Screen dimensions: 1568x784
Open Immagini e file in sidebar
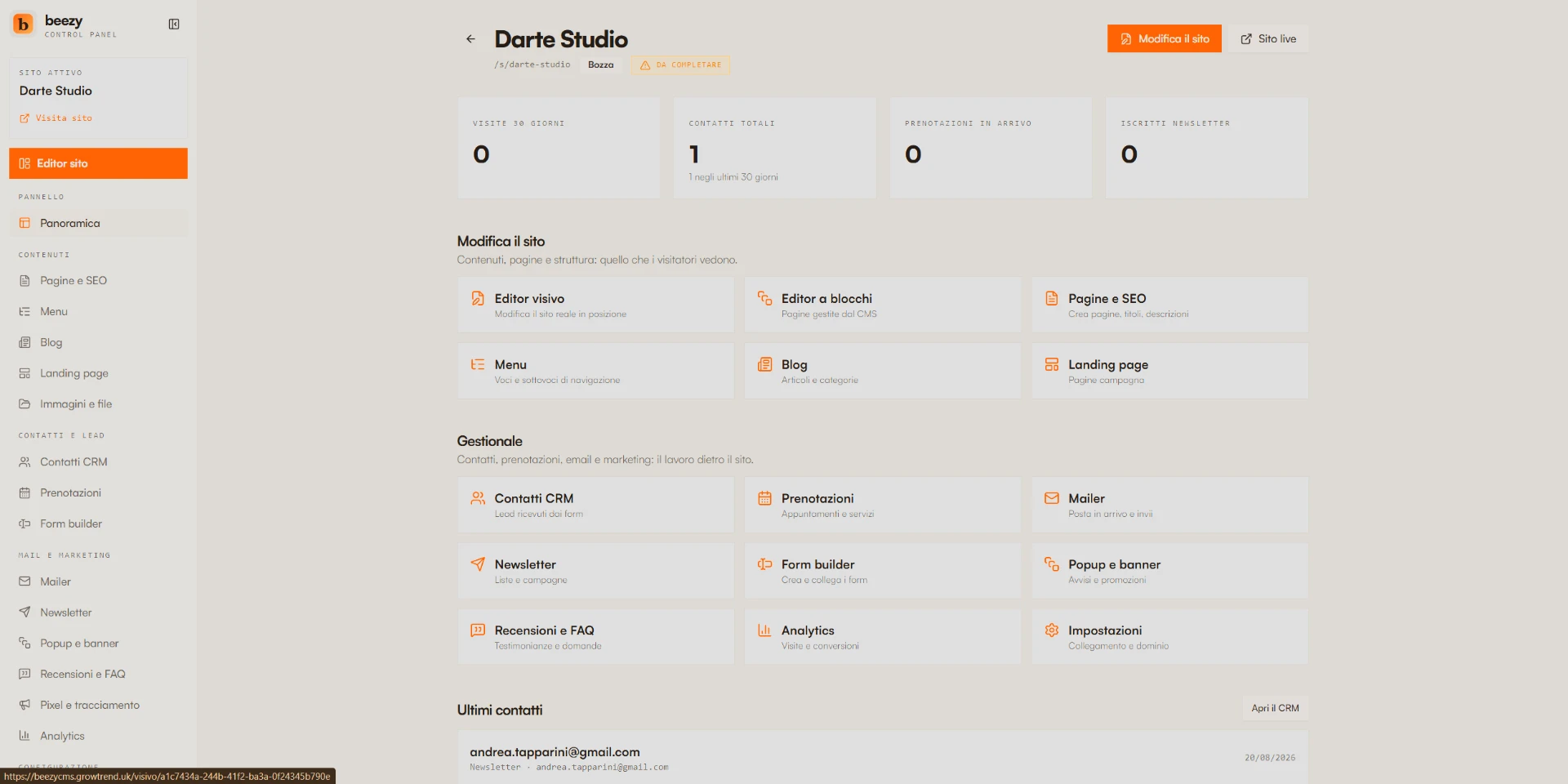click(x=98, y=404)
